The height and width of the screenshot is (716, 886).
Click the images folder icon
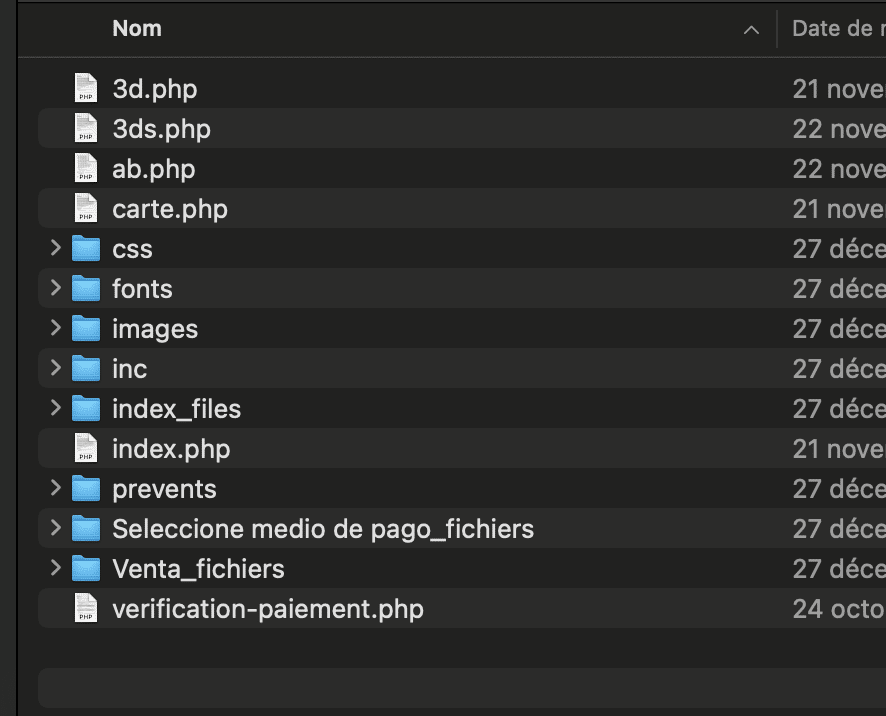(87, 329)
